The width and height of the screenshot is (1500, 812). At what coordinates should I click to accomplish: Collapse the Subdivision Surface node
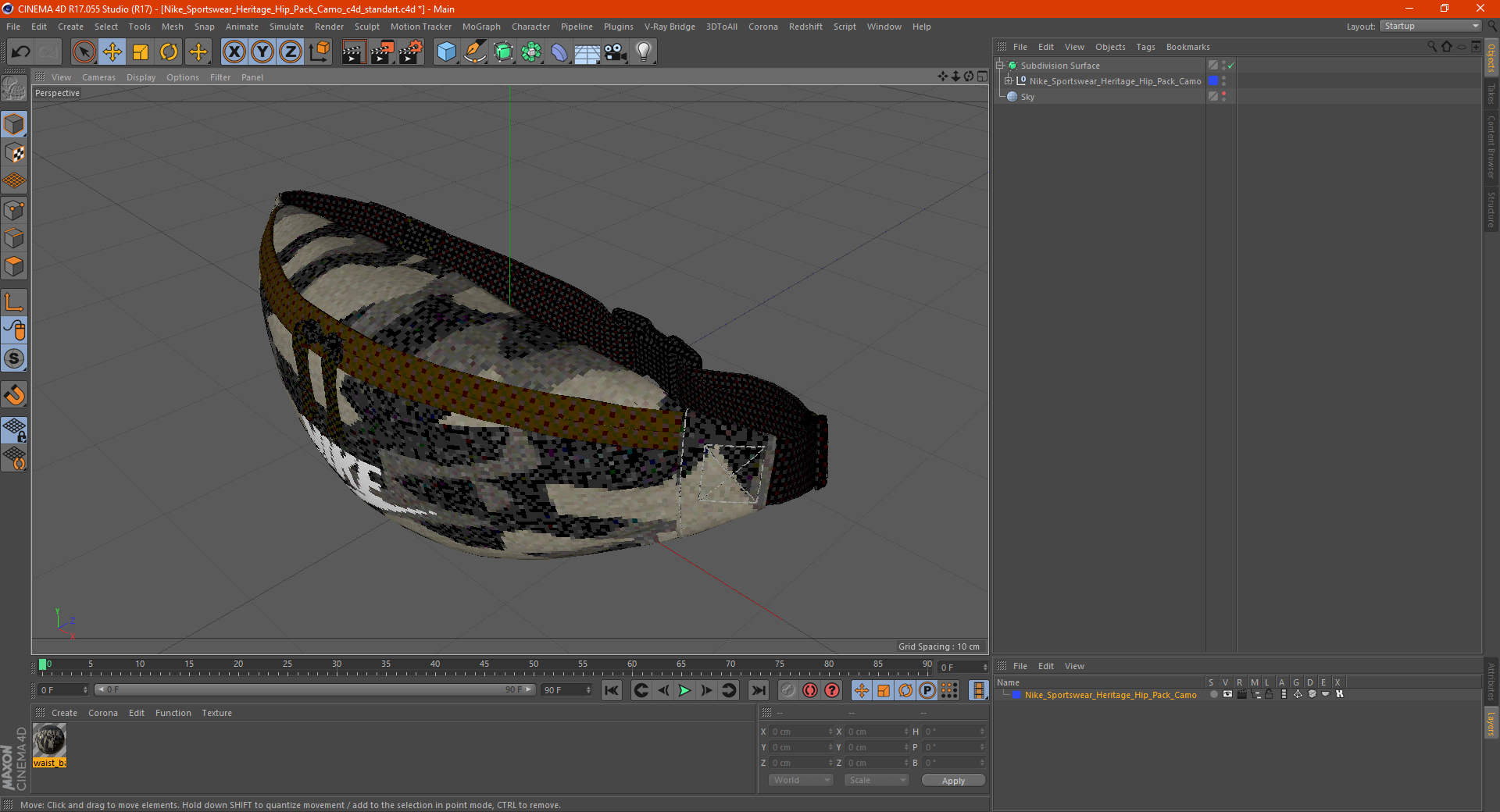coord(1000,66)
